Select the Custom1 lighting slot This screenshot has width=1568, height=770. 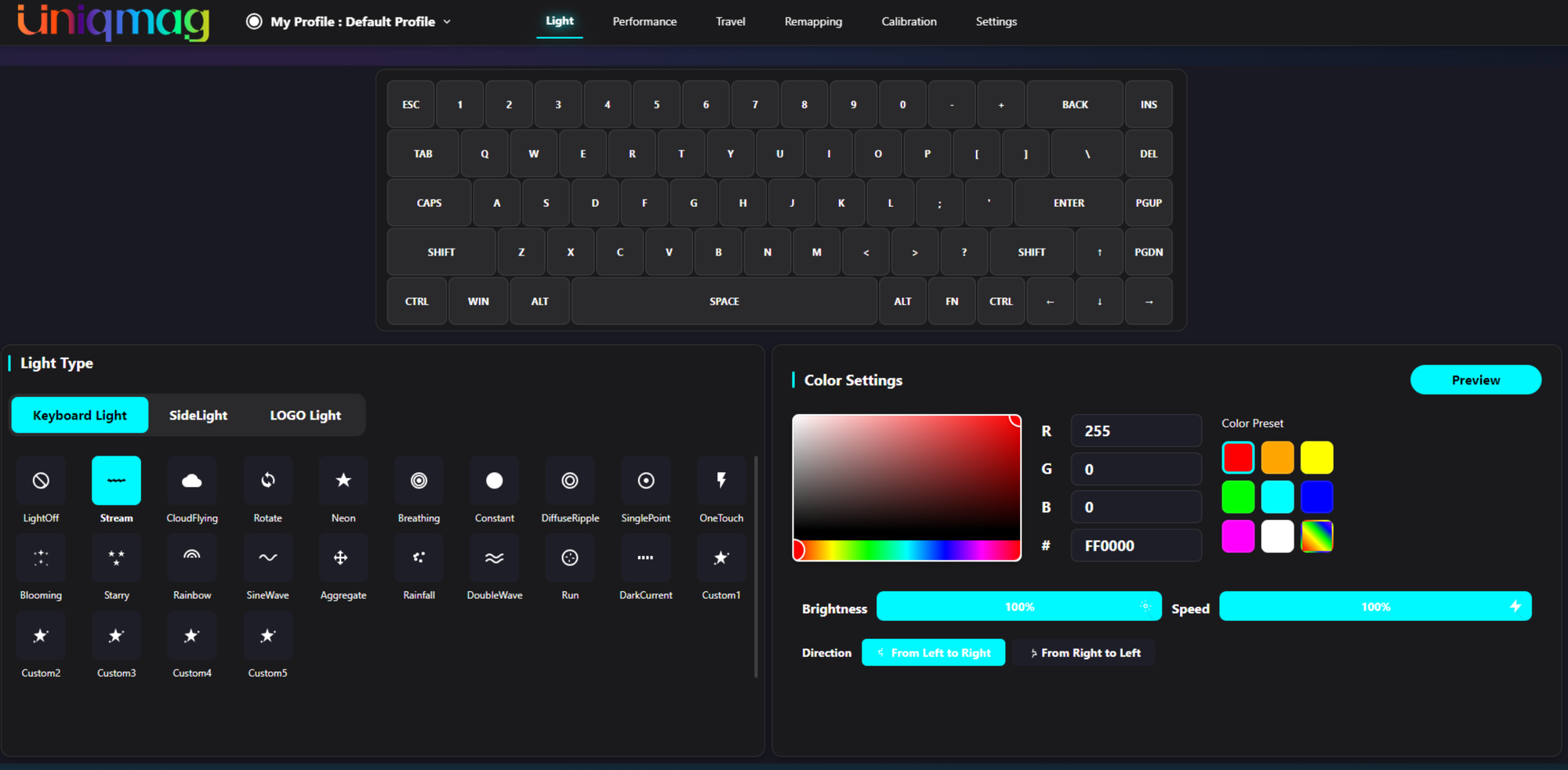pos(721,558)
